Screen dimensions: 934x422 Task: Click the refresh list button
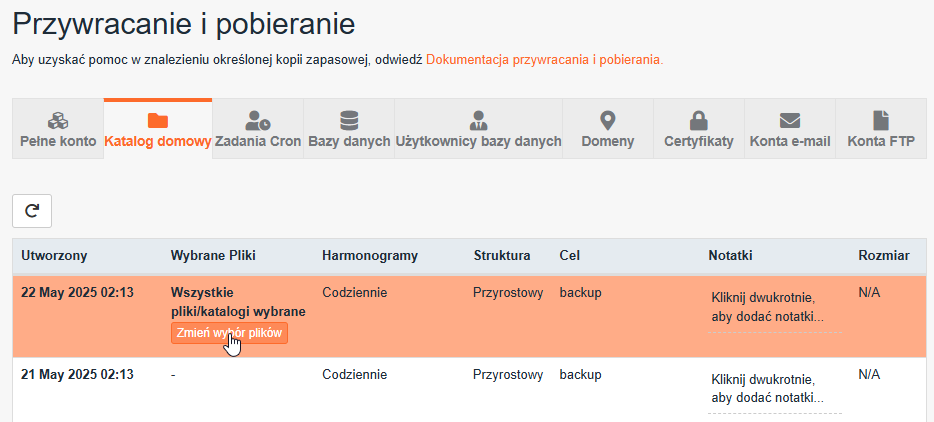click(32, 211)
